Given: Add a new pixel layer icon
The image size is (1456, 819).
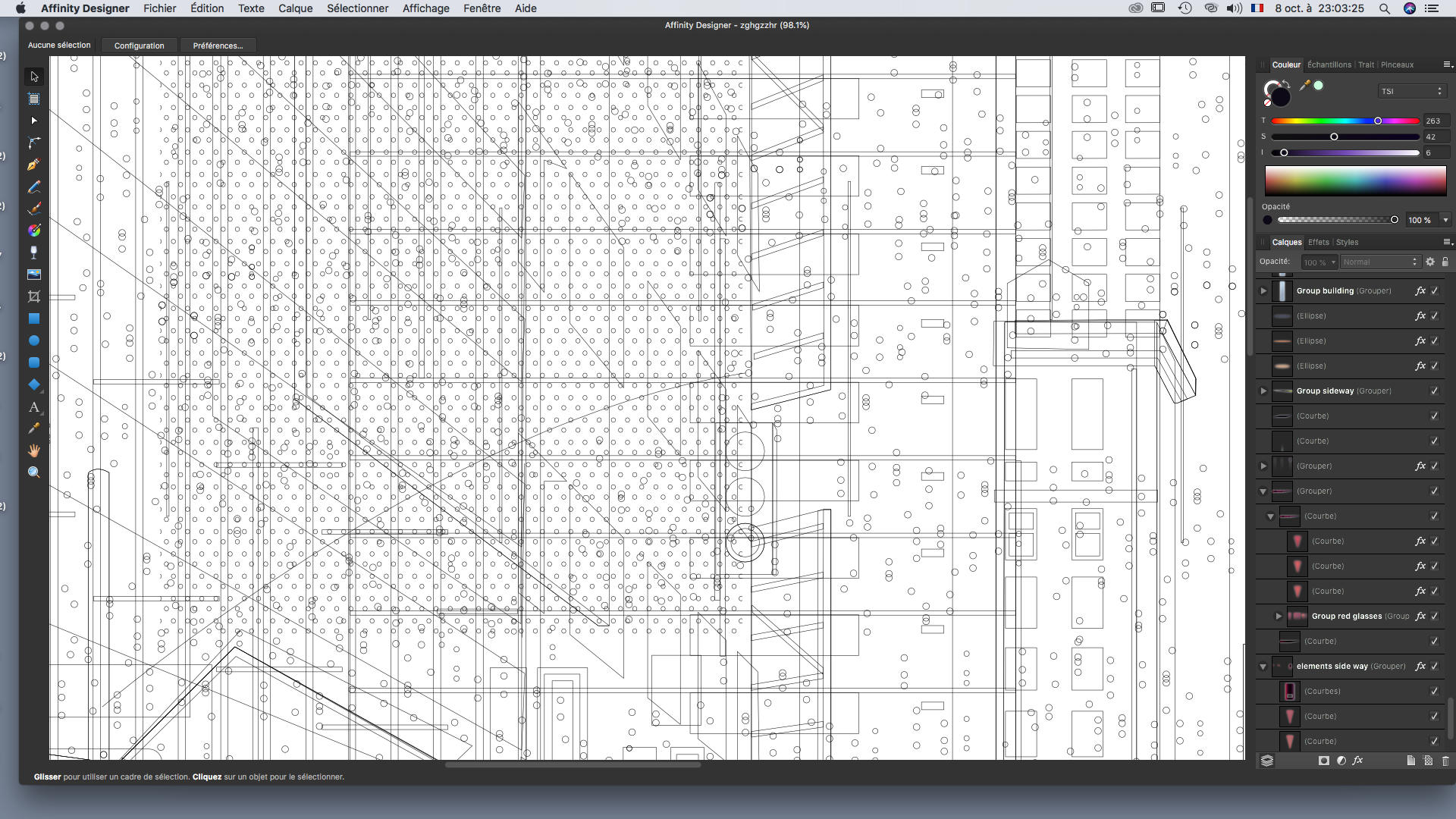Looking at the screenshot, I should click(1428, 761).
